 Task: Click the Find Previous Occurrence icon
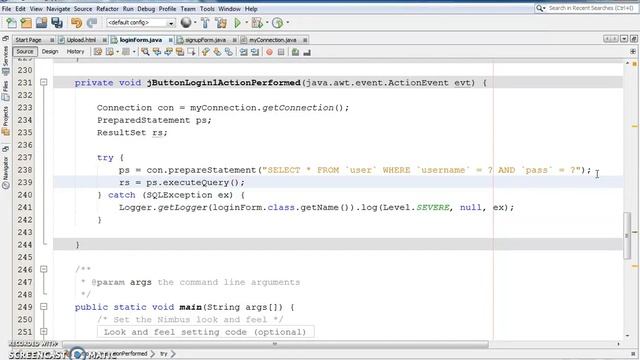pyautogui.click(x=157, y=52)
